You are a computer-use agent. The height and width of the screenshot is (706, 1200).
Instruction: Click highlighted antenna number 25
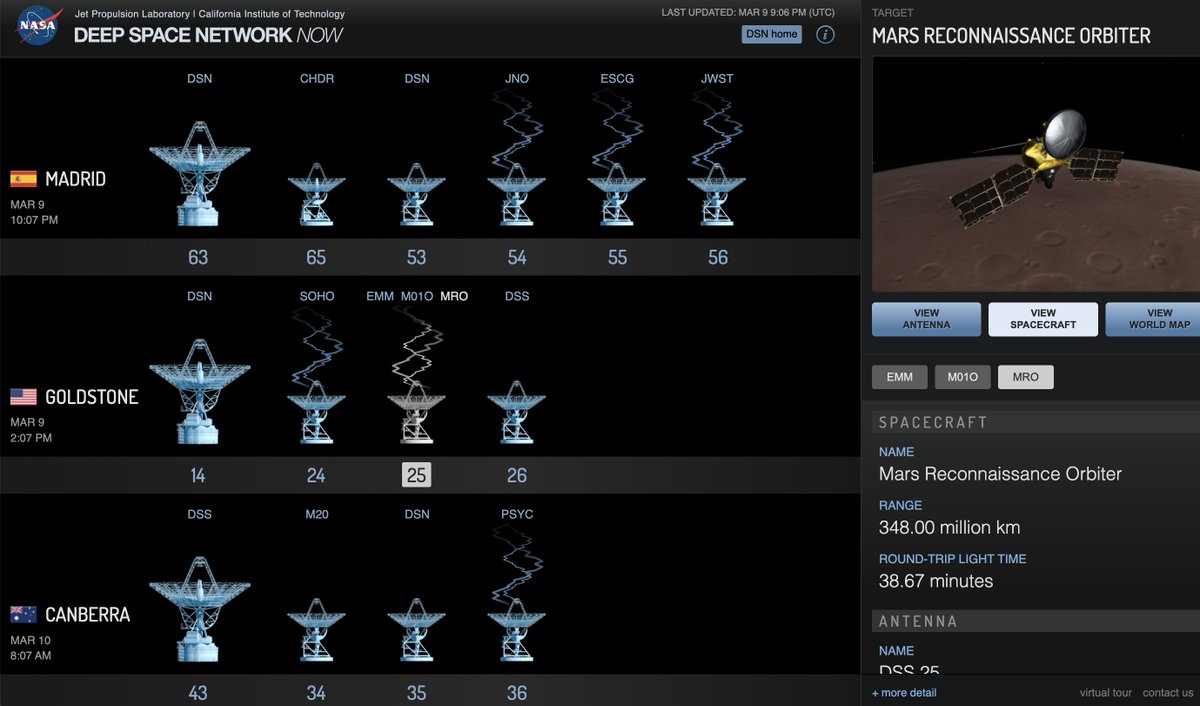(x=417, y=475)
